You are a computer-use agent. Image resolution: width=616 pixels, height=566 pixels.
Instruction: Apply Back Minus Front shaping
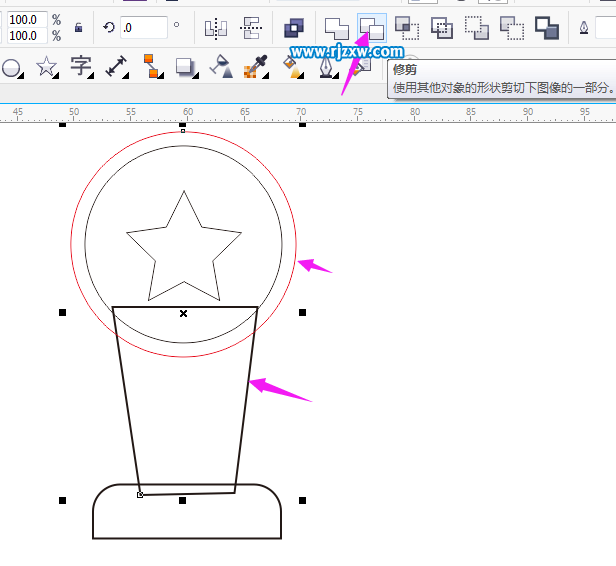coord(511,27)
